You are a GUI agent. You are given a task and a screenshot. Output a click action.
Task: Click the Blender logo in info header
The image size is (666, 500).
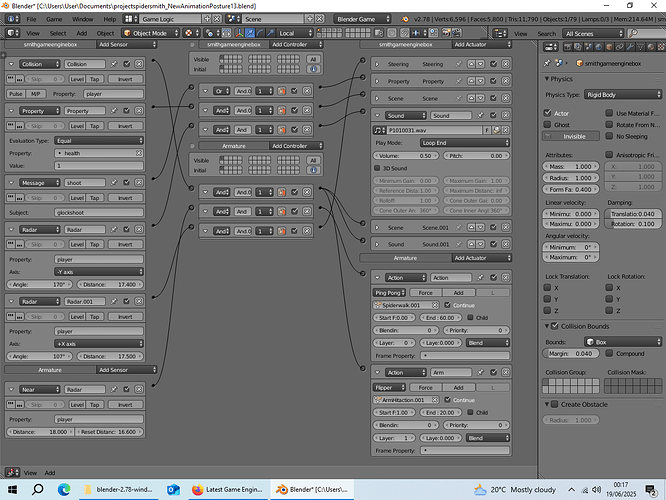pyautogui.click(x=405, y=19)
